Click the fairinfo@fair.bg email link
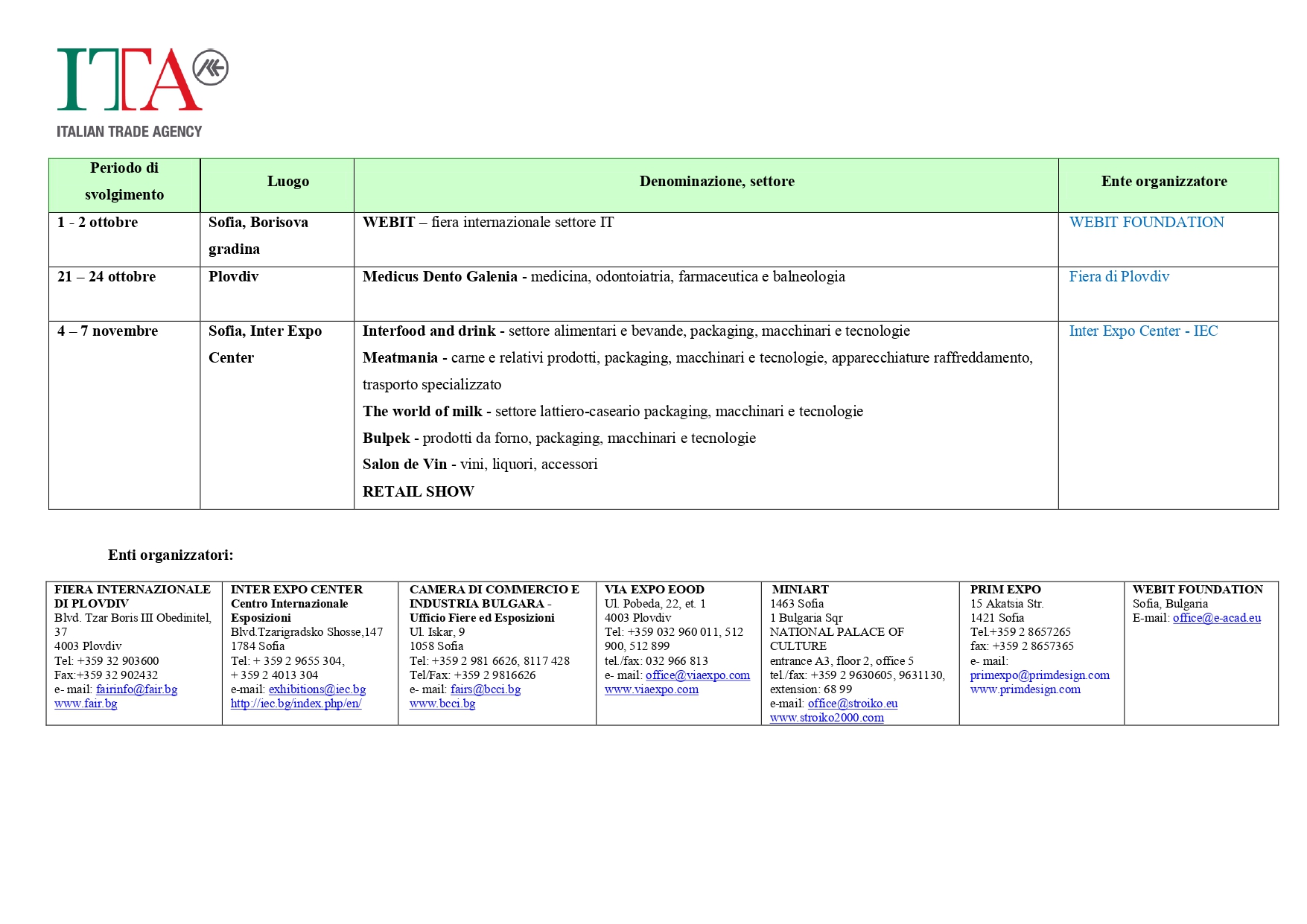1307x924 pixels. point(136,689)
